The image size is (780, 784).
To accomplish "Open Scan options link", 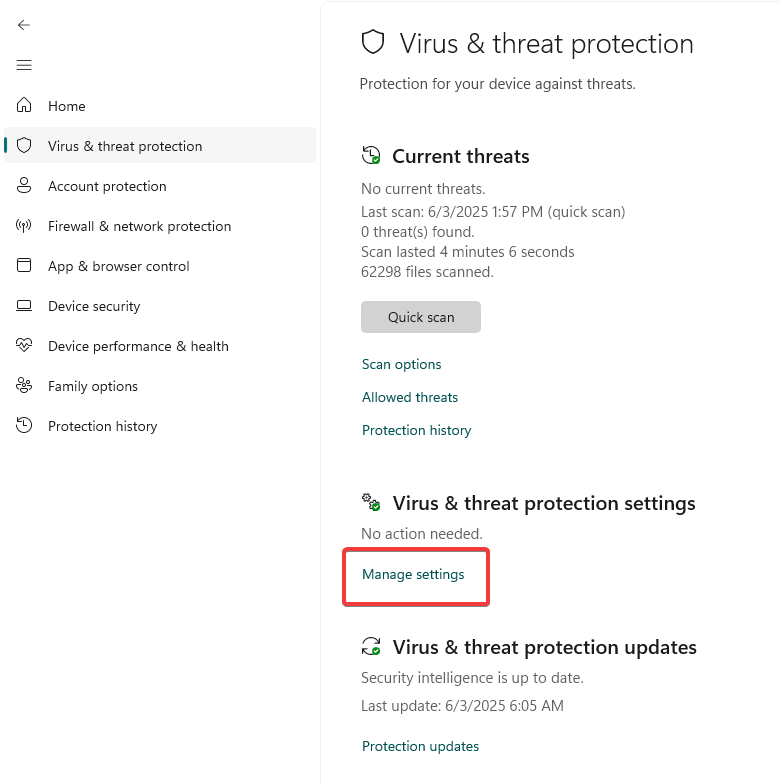I will (x=402, y=364).
